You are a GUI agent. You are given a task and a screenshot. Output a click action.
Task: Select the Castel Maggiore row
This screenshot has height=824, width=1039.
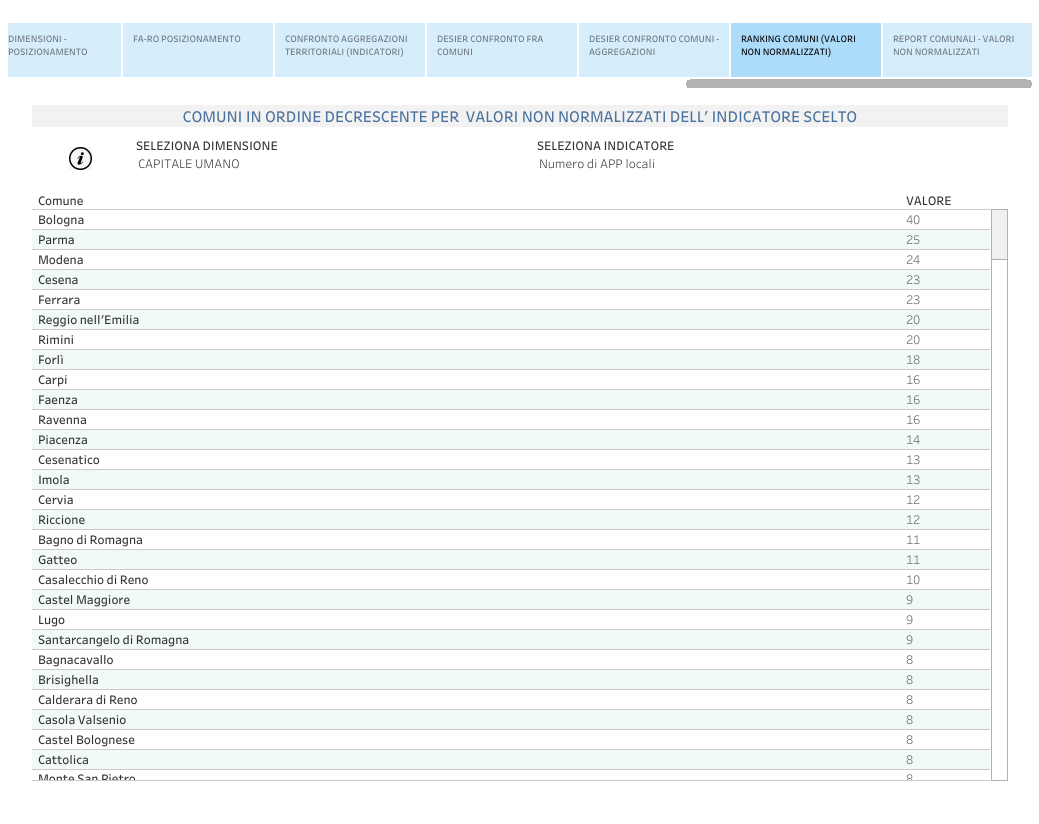[x=511, y=599]
